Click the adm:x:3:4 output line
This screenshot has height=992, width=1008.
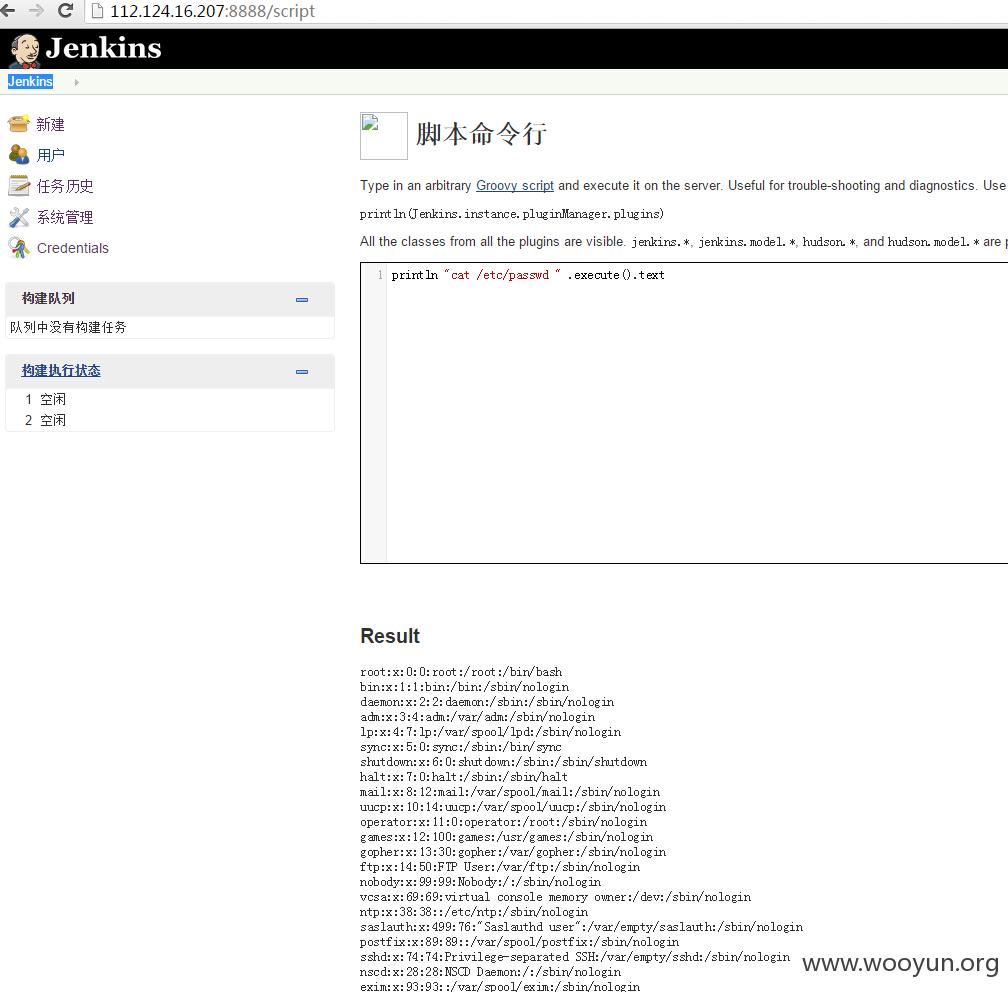click(x=477, y=717)
